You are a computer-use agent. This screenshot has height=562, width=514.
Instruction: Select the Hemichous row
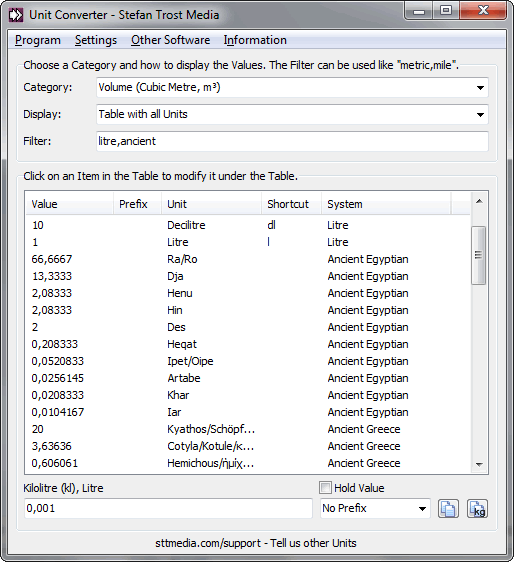pyautogui.click(x=248, y=463)
